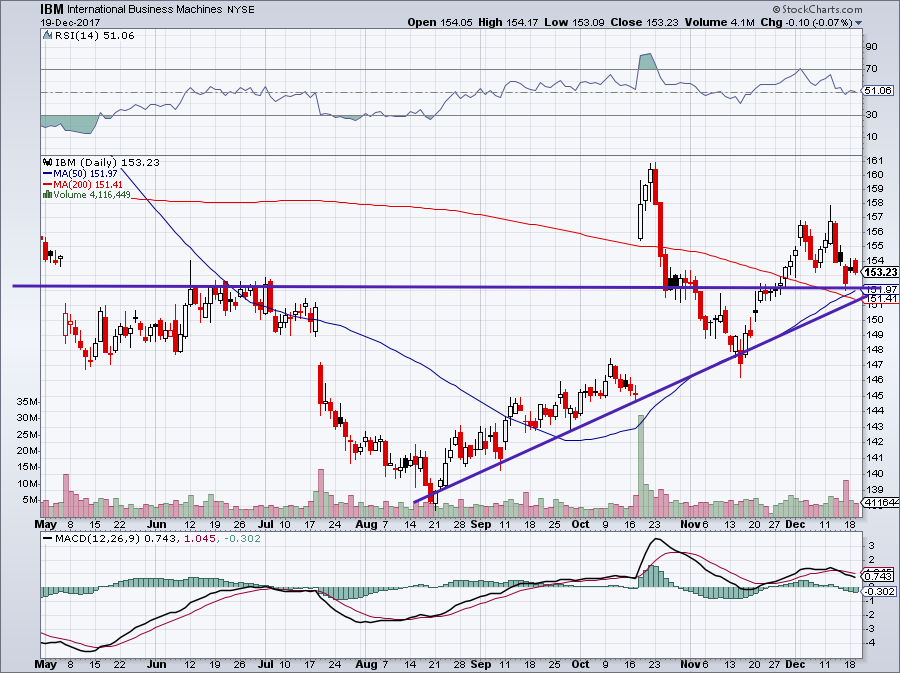Click the IBM (Daily) 153.23 legend text
The width and height of the screenshot is (900, 673).
(107, 162)
